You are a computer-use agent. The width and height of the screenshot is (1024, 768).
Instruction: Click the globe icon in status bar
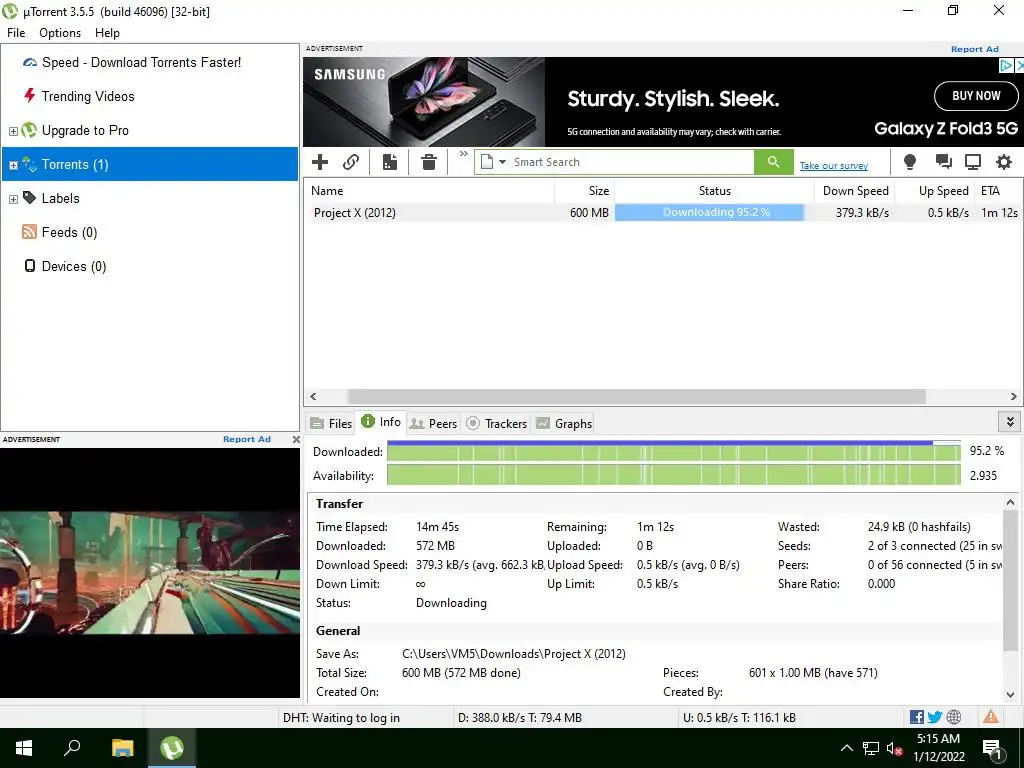point(953,717)
